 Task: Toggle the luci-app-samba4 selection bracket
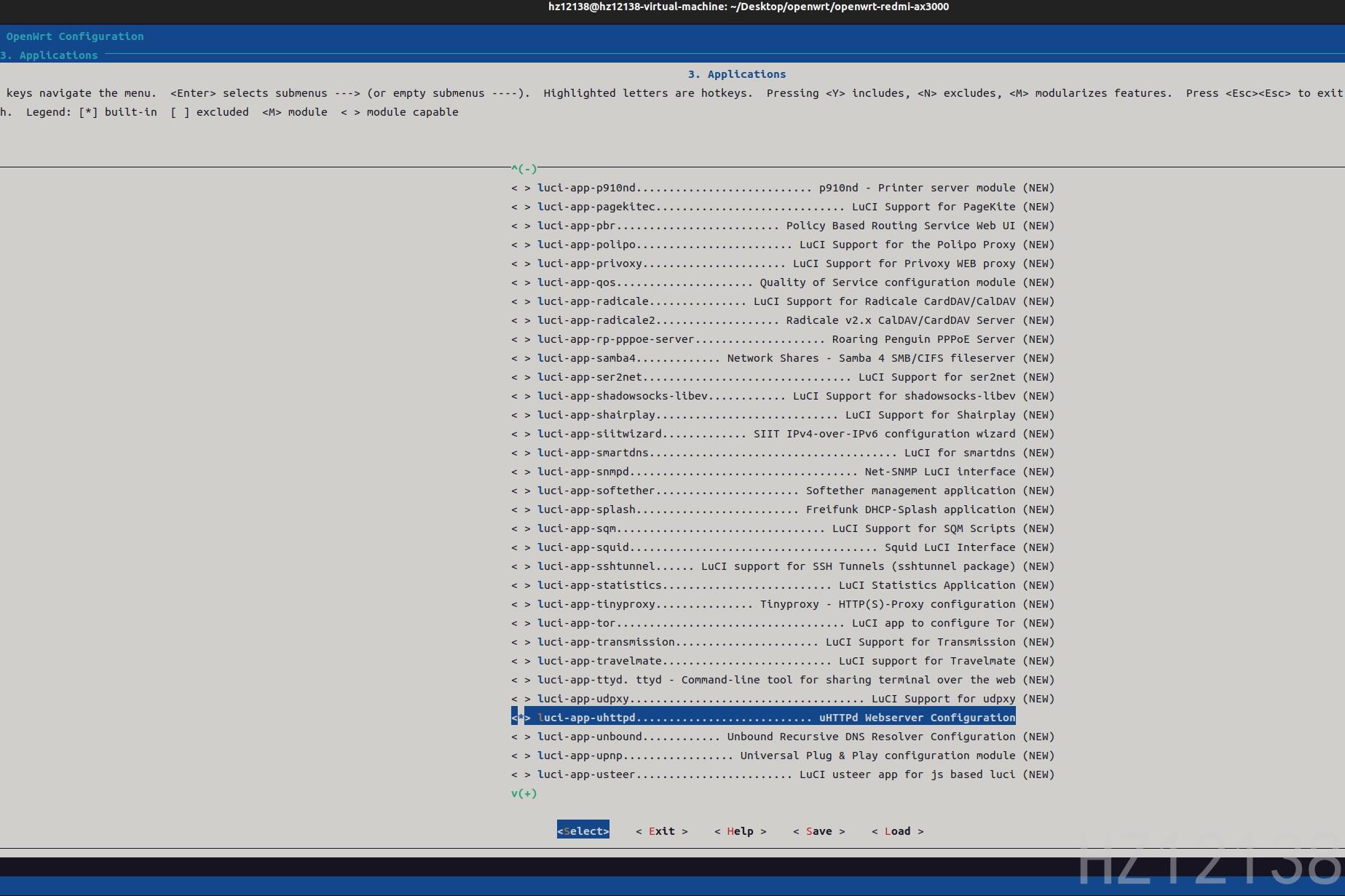[521, 358]
